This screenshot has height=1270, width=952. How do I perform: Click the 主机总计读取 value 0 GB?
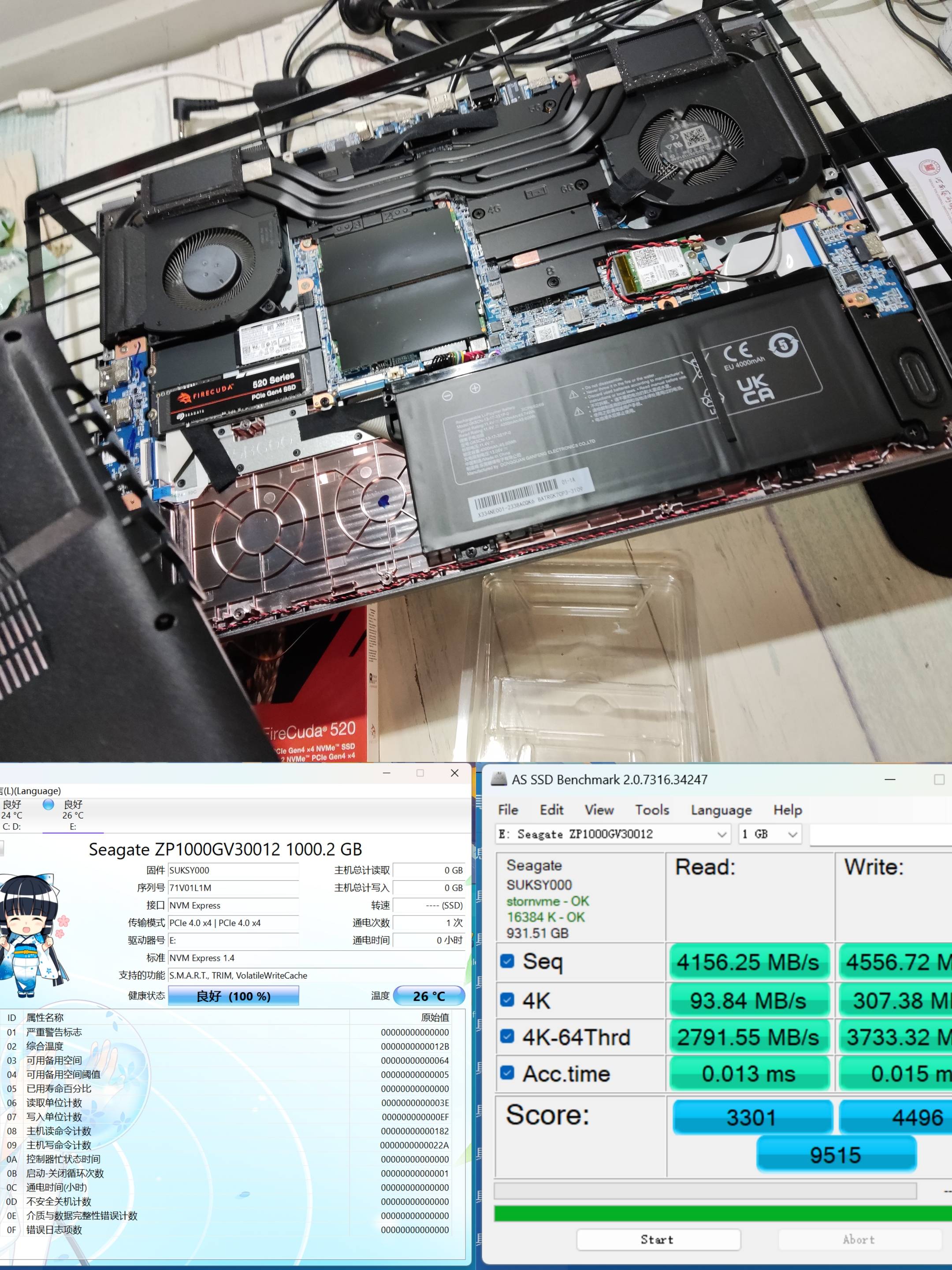tap(429, 870)
